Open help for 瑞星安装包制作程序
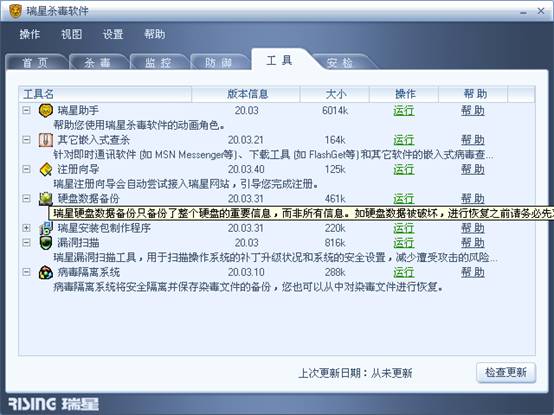Viewport: 554px width, 415px height. (473, 228)
